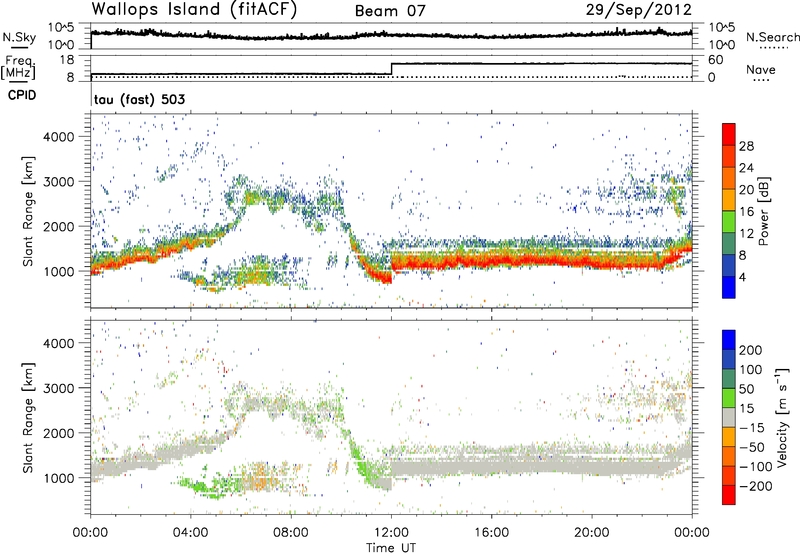The image size is (800, 554).
Task: Click the date "29/Sep/2012"
Action: tap(638, 10)
